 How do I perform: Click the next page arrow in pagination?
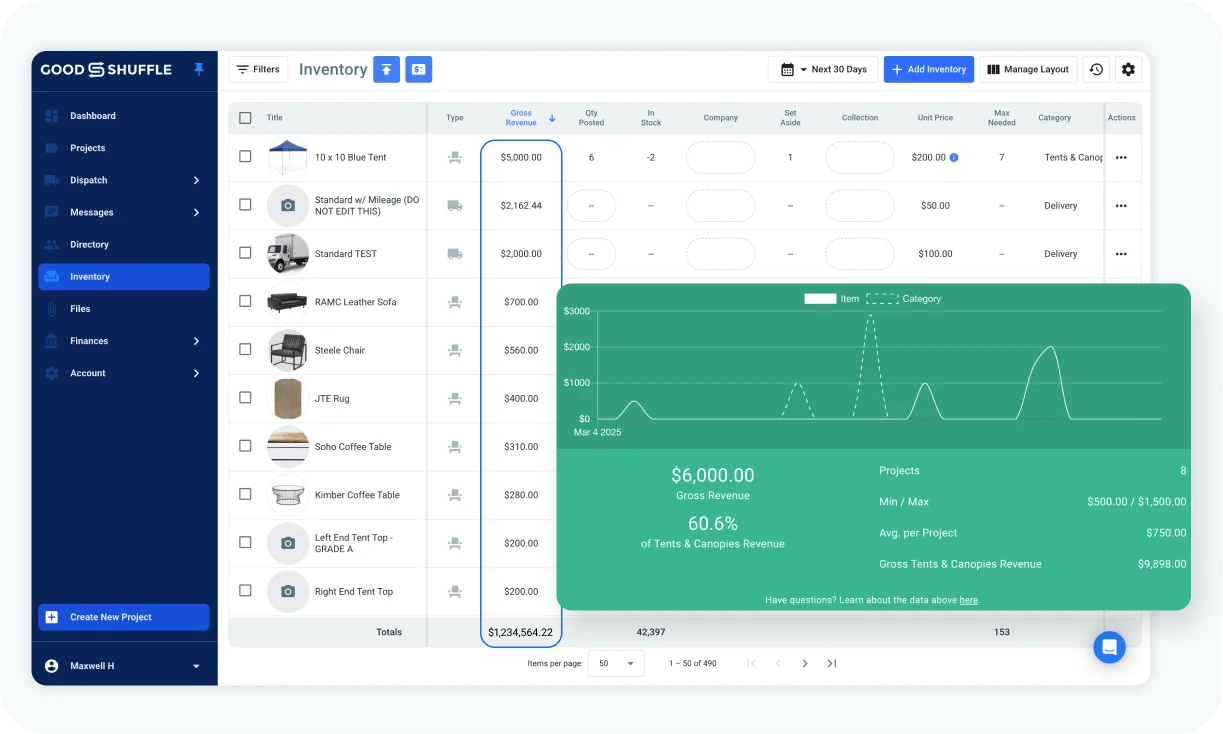pyautogui.click(x=805, y=663)
